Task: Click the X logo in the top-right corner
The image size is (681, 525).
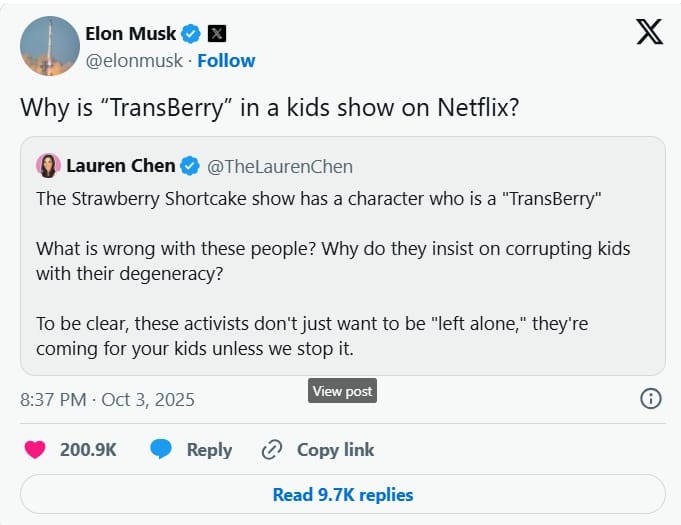Action: click(649, 33)
